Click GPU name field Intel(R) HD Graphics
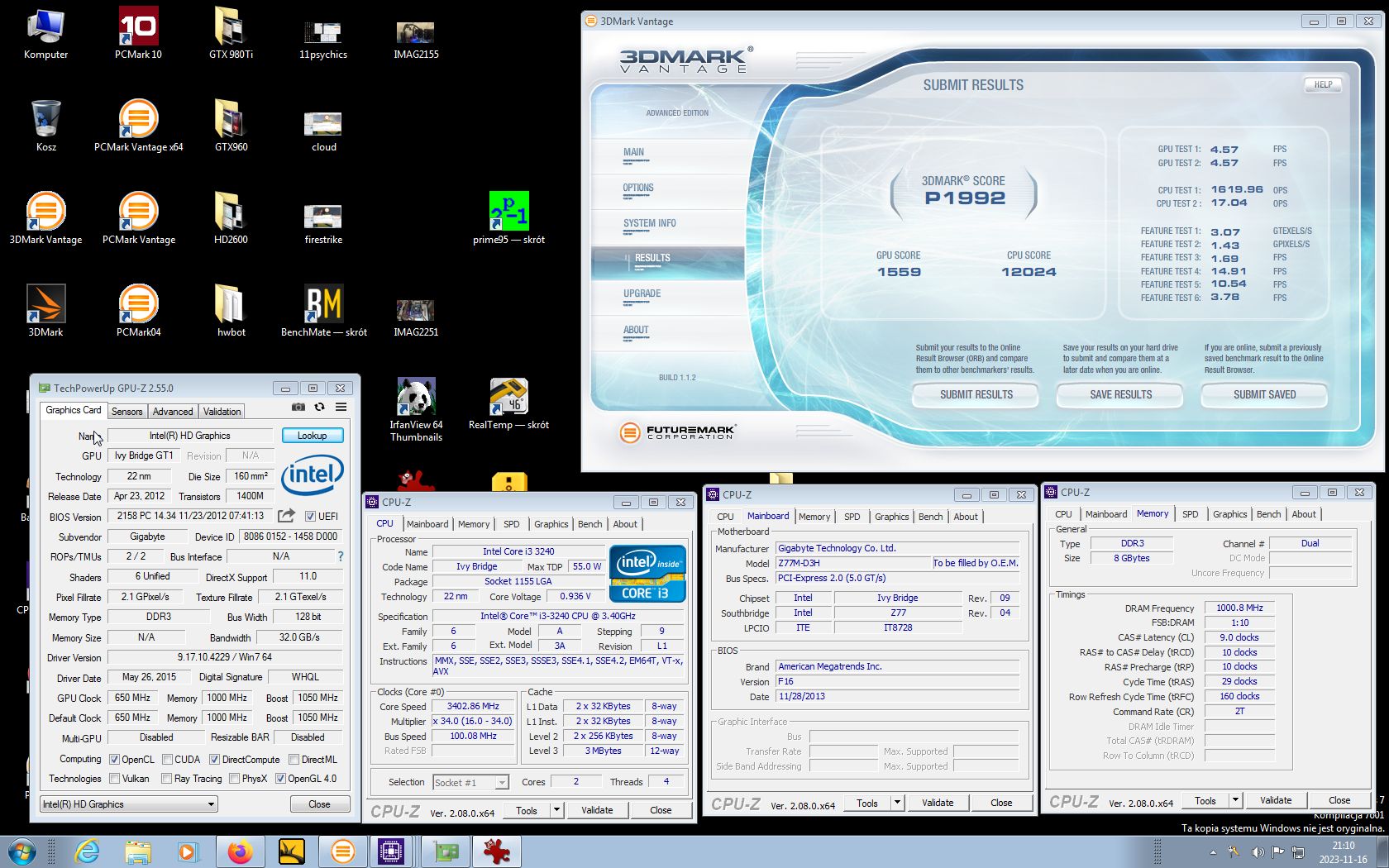Screen dimensions: 1389x868 click(190, 436)
